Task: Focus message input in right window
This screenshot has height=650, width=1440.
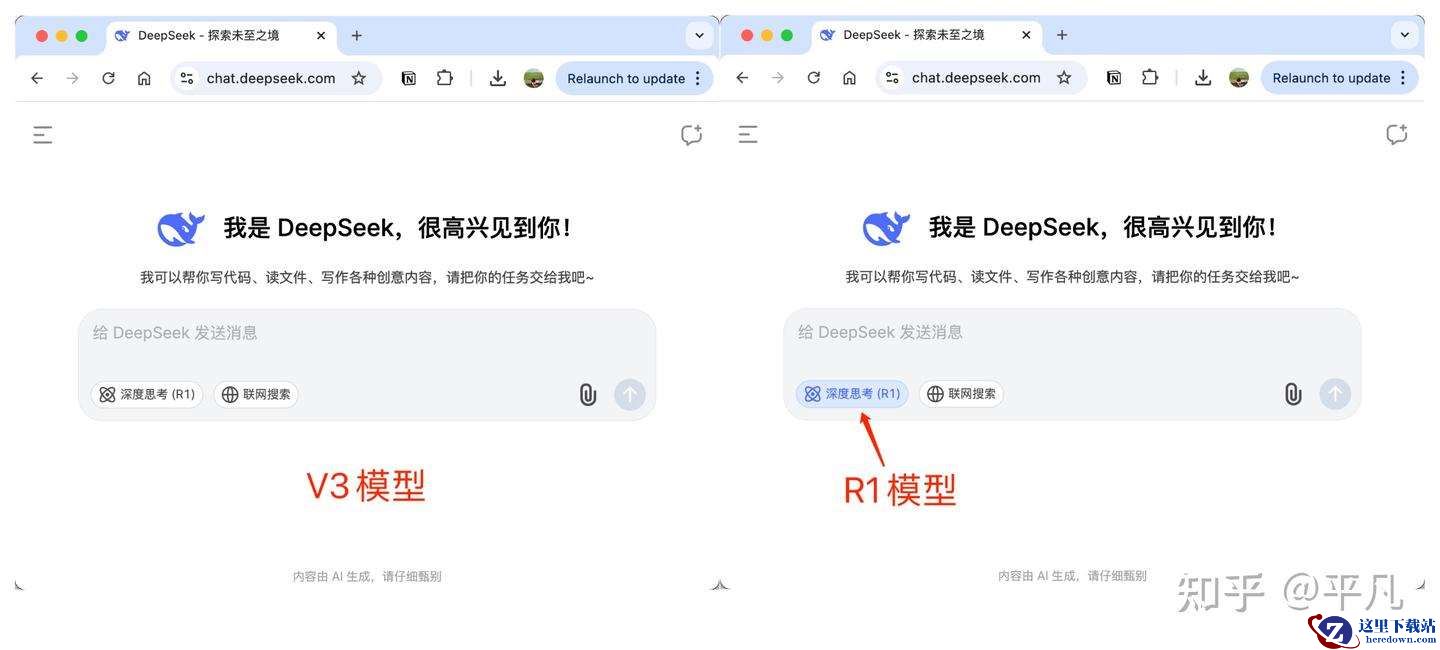Action: pyautogui.click(x=1072, y=332)
